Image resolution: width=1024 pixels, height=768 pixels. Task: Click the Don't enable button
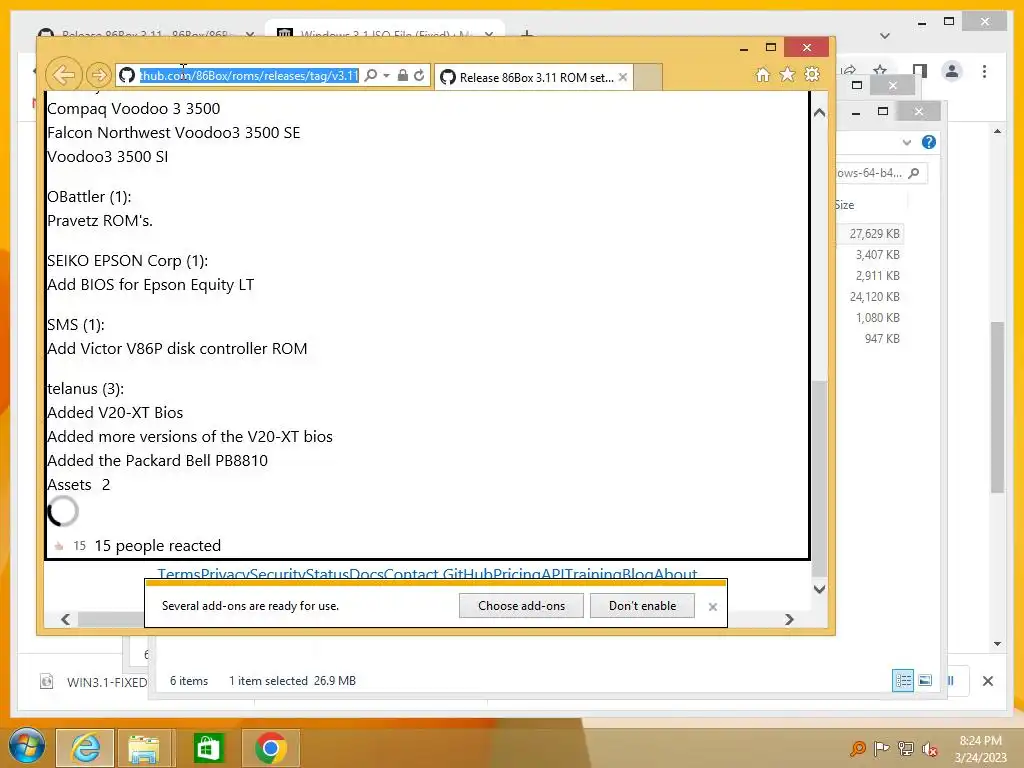[x=642, y=605]
